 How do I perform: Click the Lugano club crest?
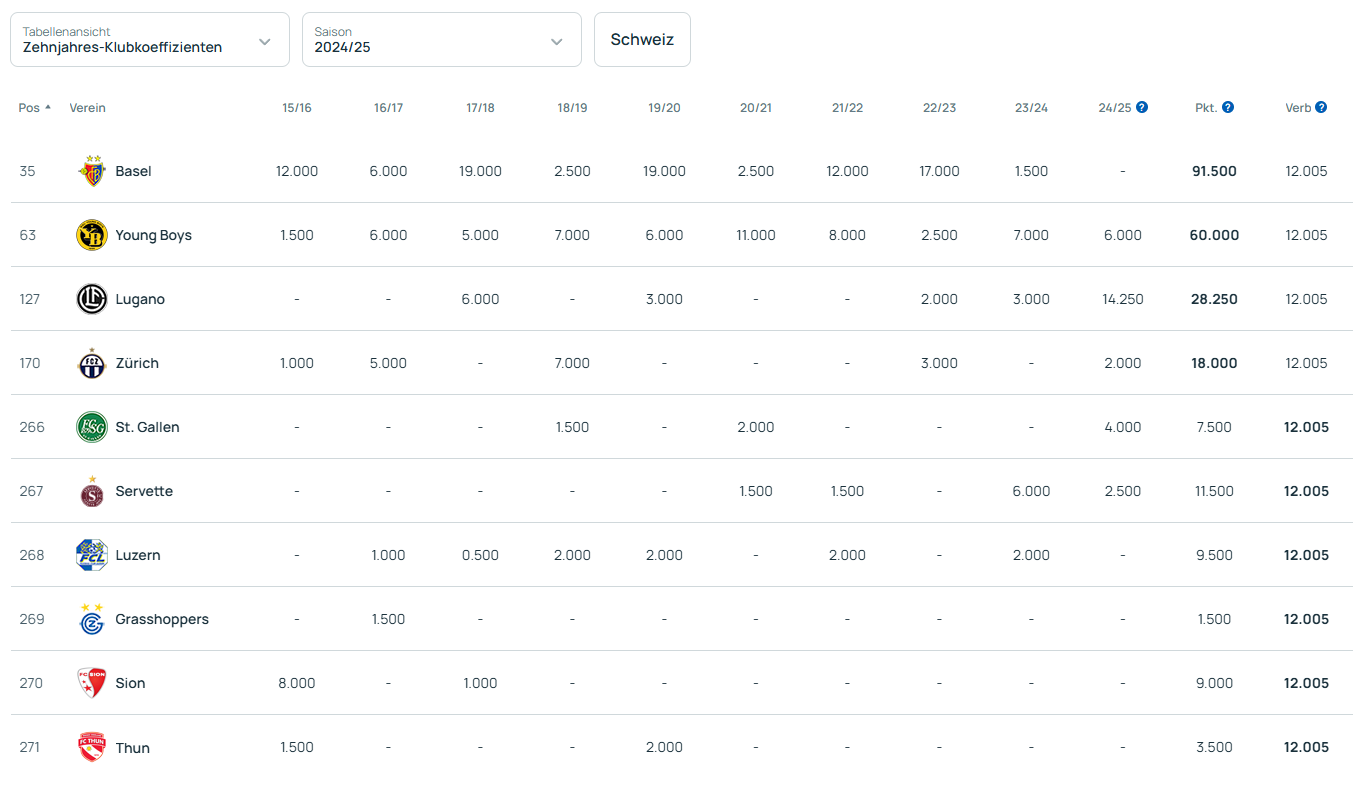tap(92, 299)
